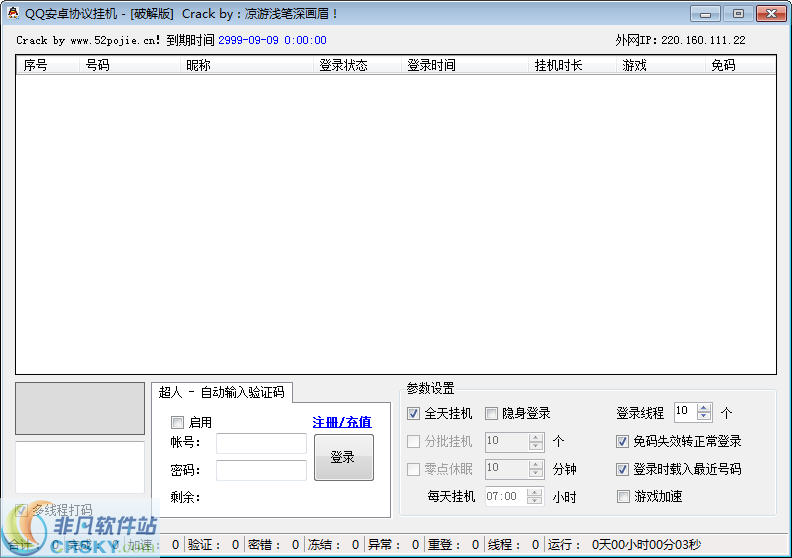792x558 pixels.
Task: Click the 零点休眠 minutes field
Action: click(x=507, y=469)
